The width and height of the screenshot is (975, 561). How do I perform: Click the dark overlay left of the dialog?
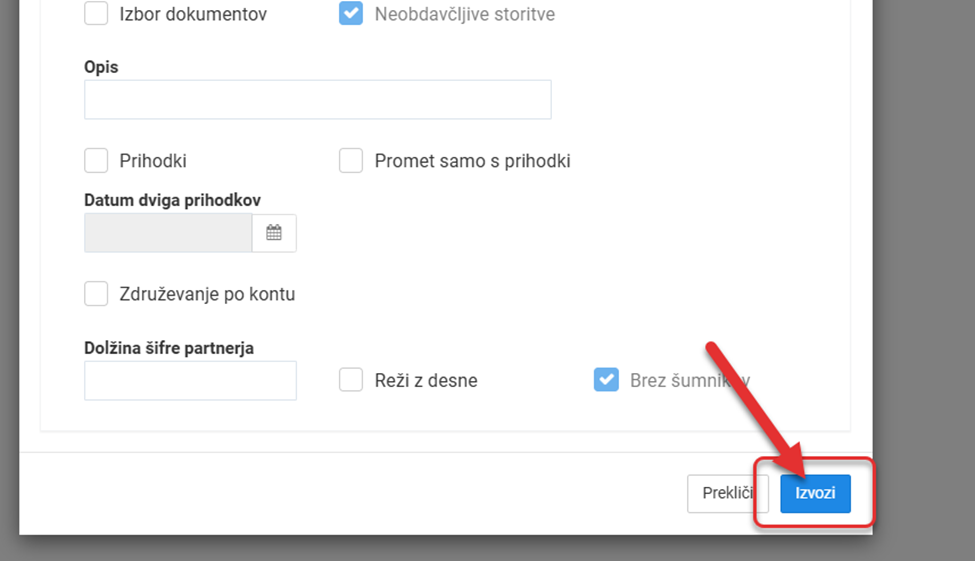[x=9, y=280]
